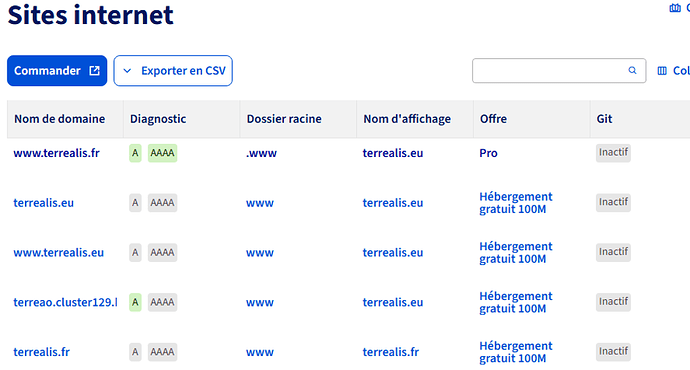This screenshot has width=690, height=370.
Task: Click the www folder in www.terrealis.eu row
Action: 260,253
